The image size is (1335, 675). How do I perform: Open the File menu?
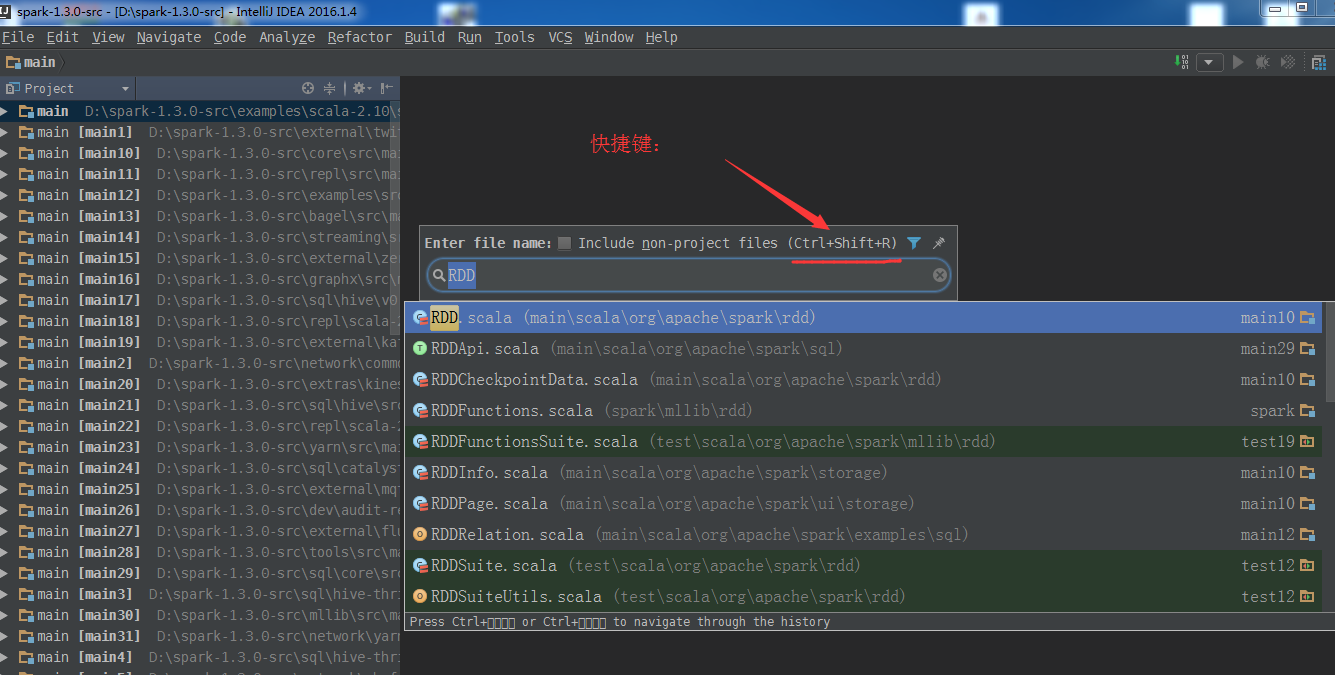(18, 37)
